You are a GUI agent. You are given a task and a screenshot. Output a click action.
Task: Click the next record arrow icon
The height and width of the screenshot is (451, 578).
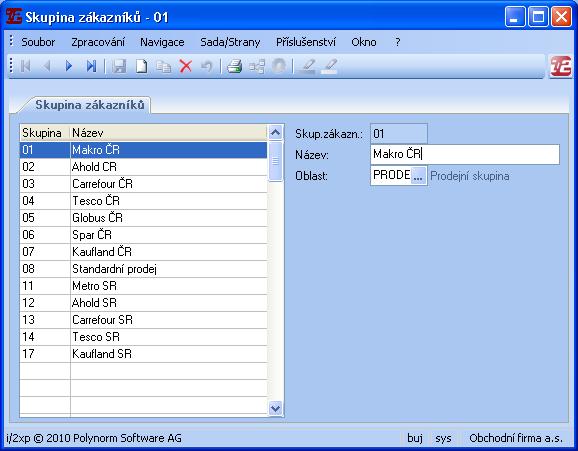[69, 66]
